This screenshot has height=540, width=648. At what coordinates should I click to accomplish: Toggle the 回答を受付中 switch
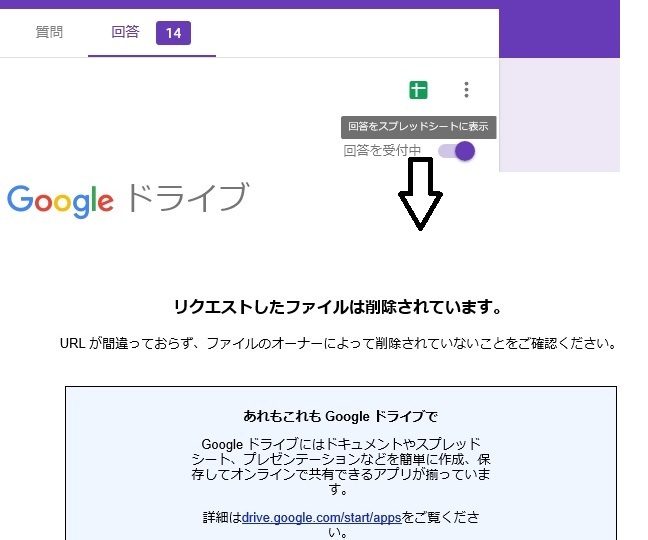tap(457, 151)
